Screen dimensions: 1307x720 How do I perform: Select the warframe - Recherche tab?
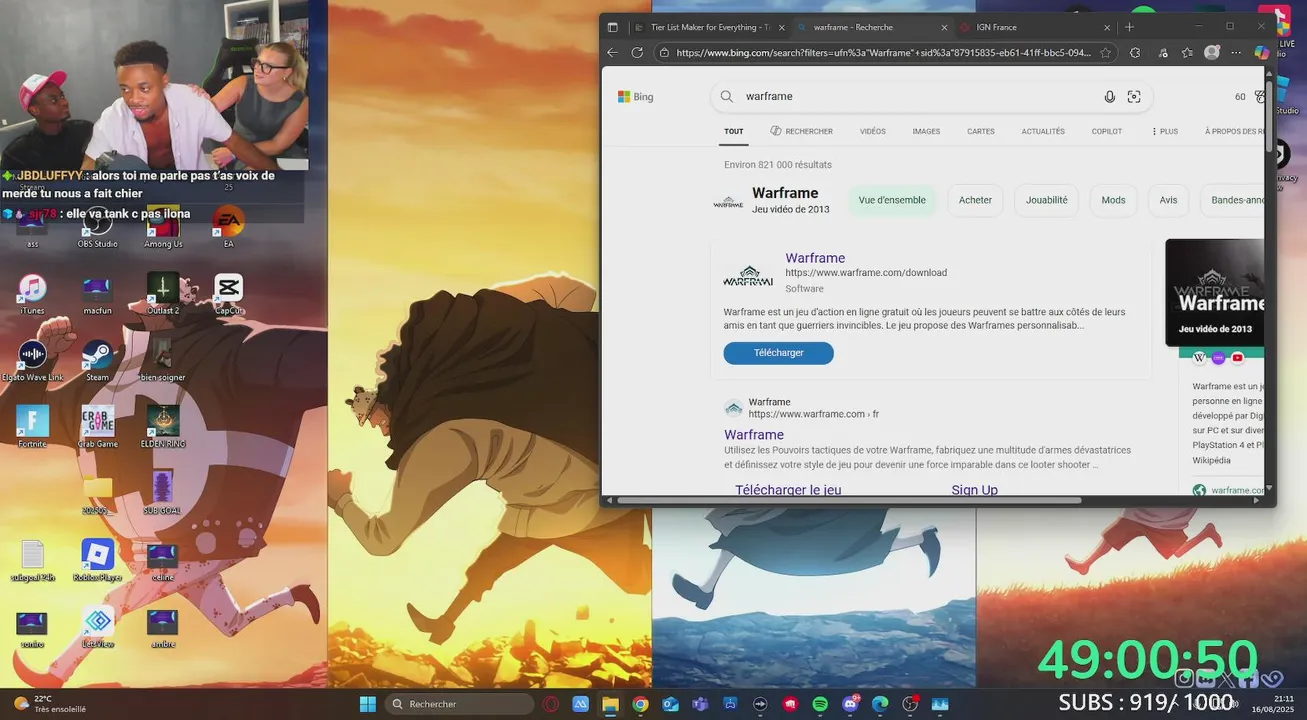coord(872,27)
